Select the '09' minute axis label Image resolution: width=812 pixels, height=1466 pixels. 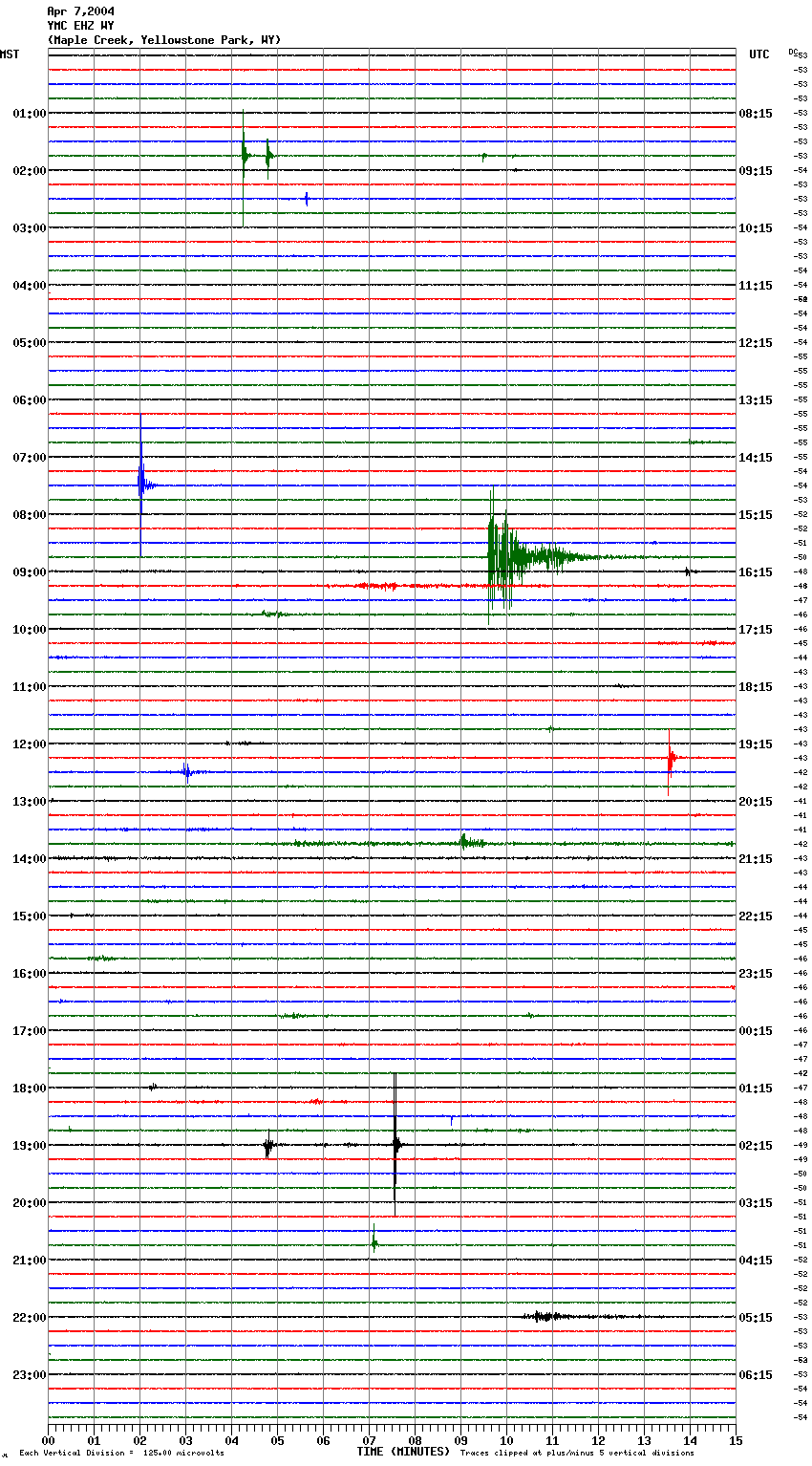pos(460,1439)
